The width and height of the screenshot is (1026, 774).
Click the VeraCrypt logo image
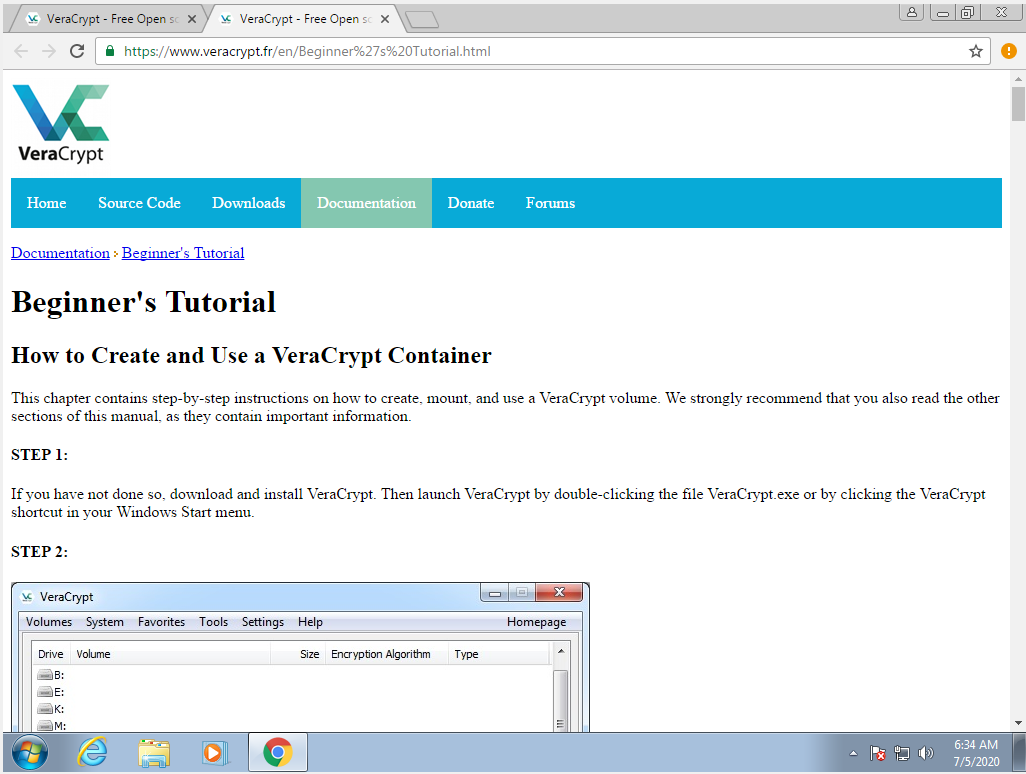[60, 123]
